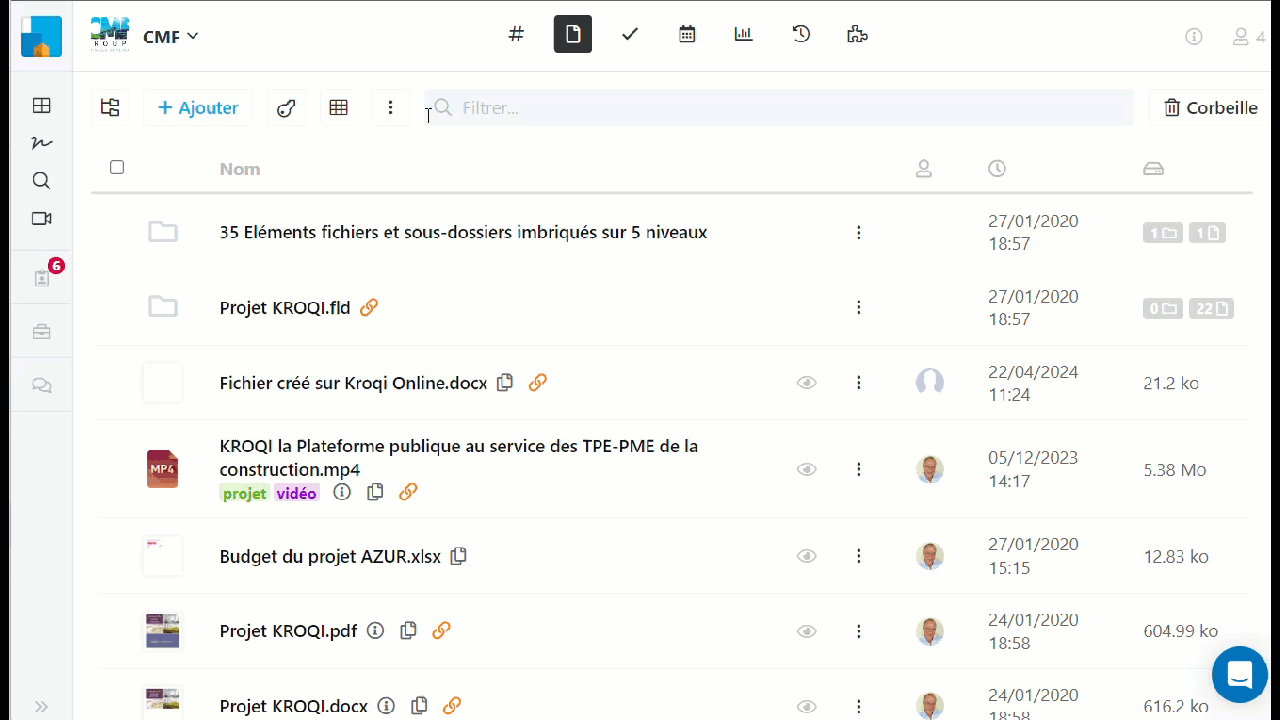The width and height of the screenshot is (1280, 720).
Task: Open the CMF workspace dropdown
Action: (x=171, y=36)
